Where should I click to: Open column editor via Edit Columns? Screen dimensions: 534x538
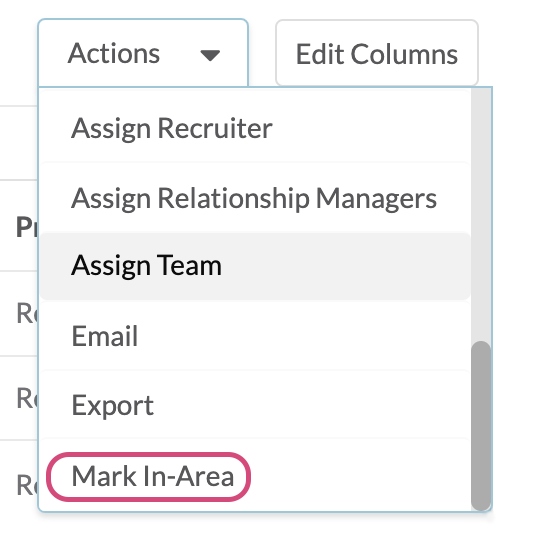pyautogui.click(x=376, y=54)
